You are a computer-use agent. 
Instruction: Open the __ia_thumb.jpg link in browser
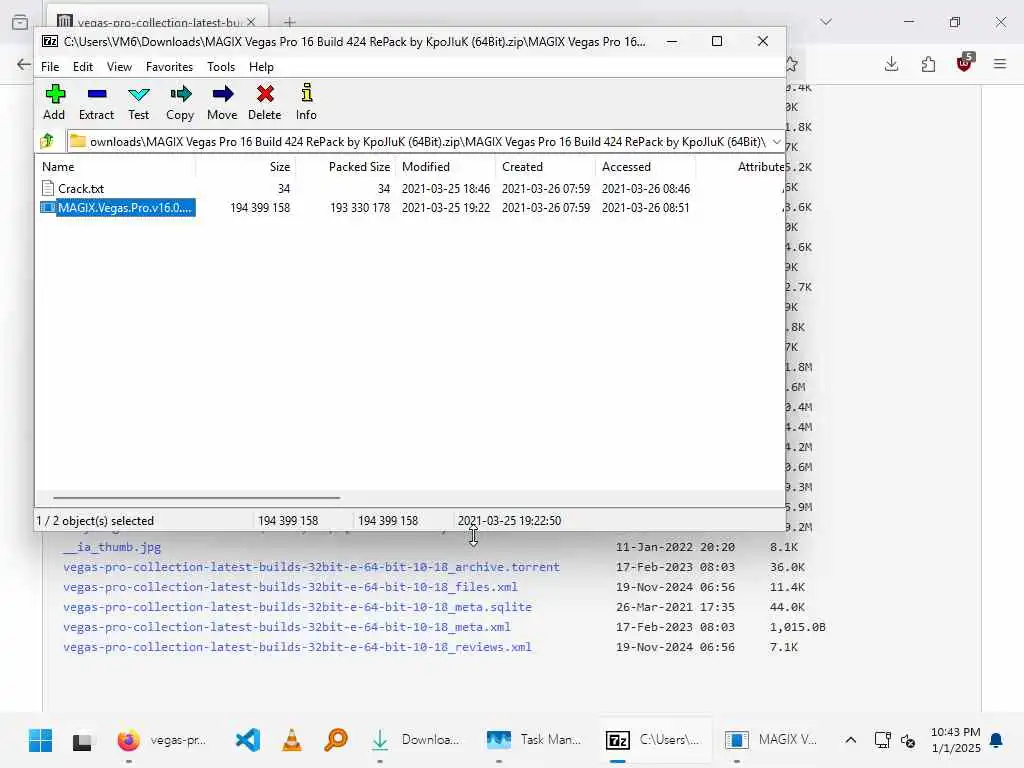(112, 547)
